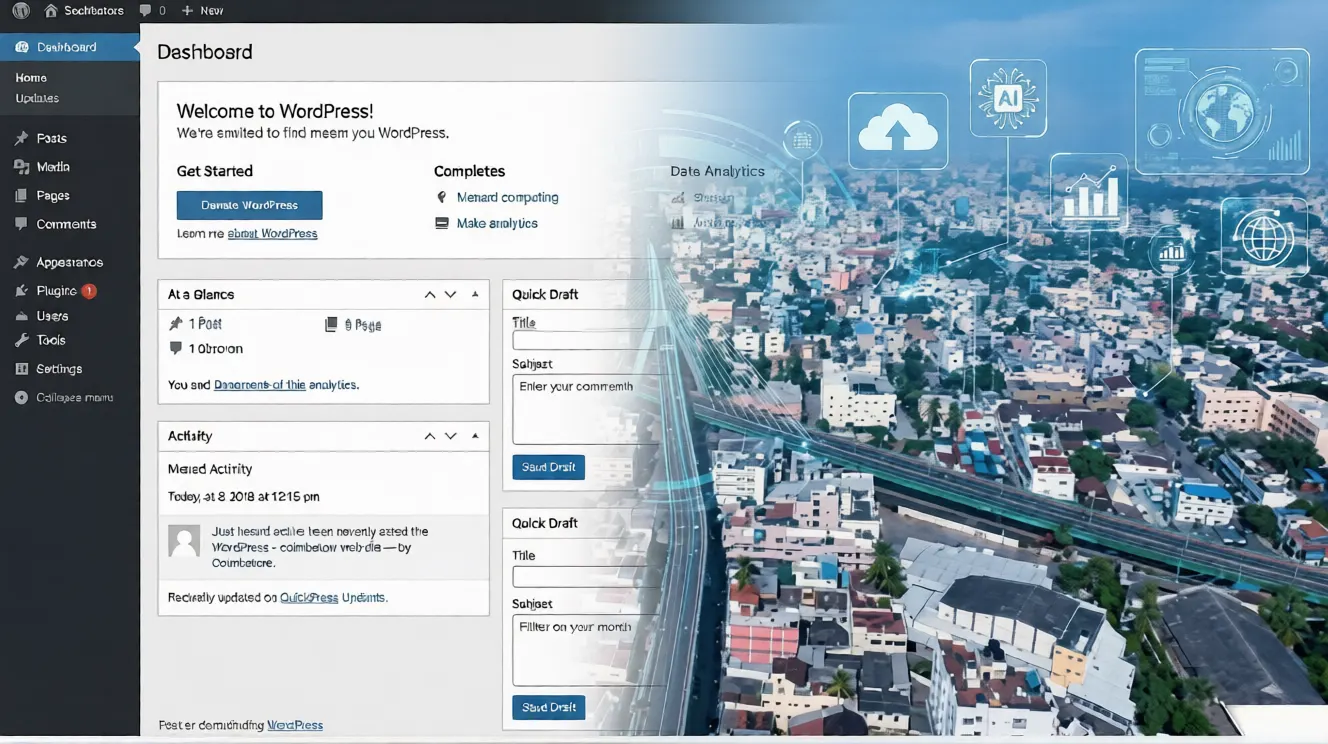Click the site name in admin bar
1328x744 pixels.
click(94, 11)
